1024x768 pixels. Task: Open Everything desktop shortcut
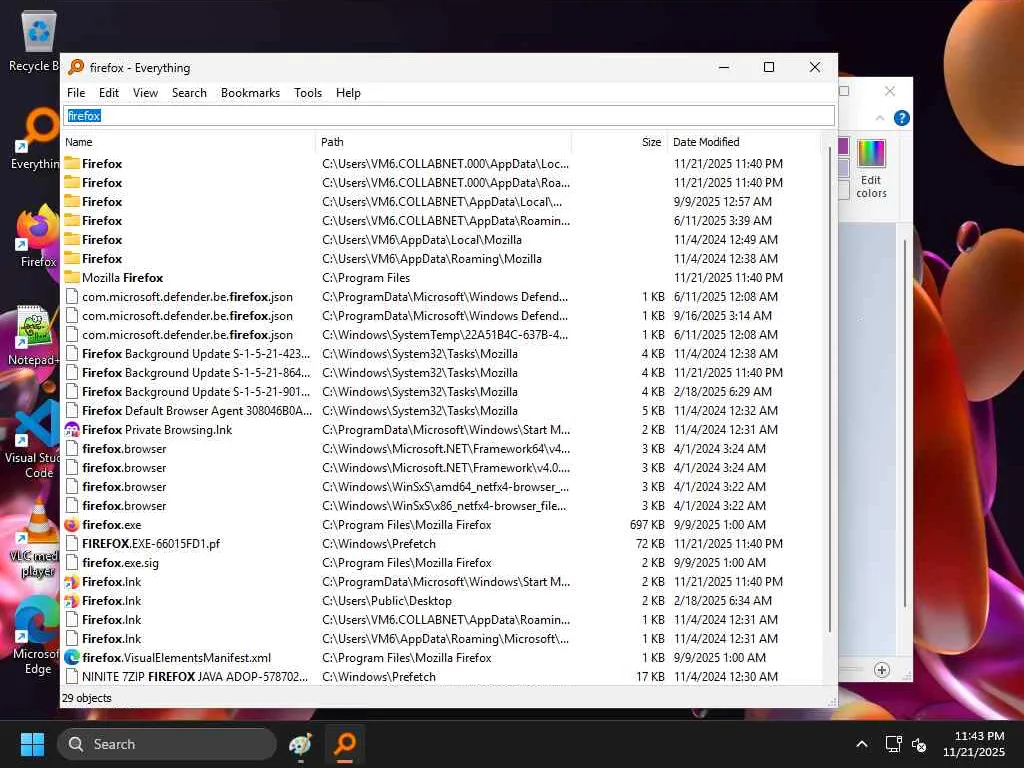click(36, 139)
